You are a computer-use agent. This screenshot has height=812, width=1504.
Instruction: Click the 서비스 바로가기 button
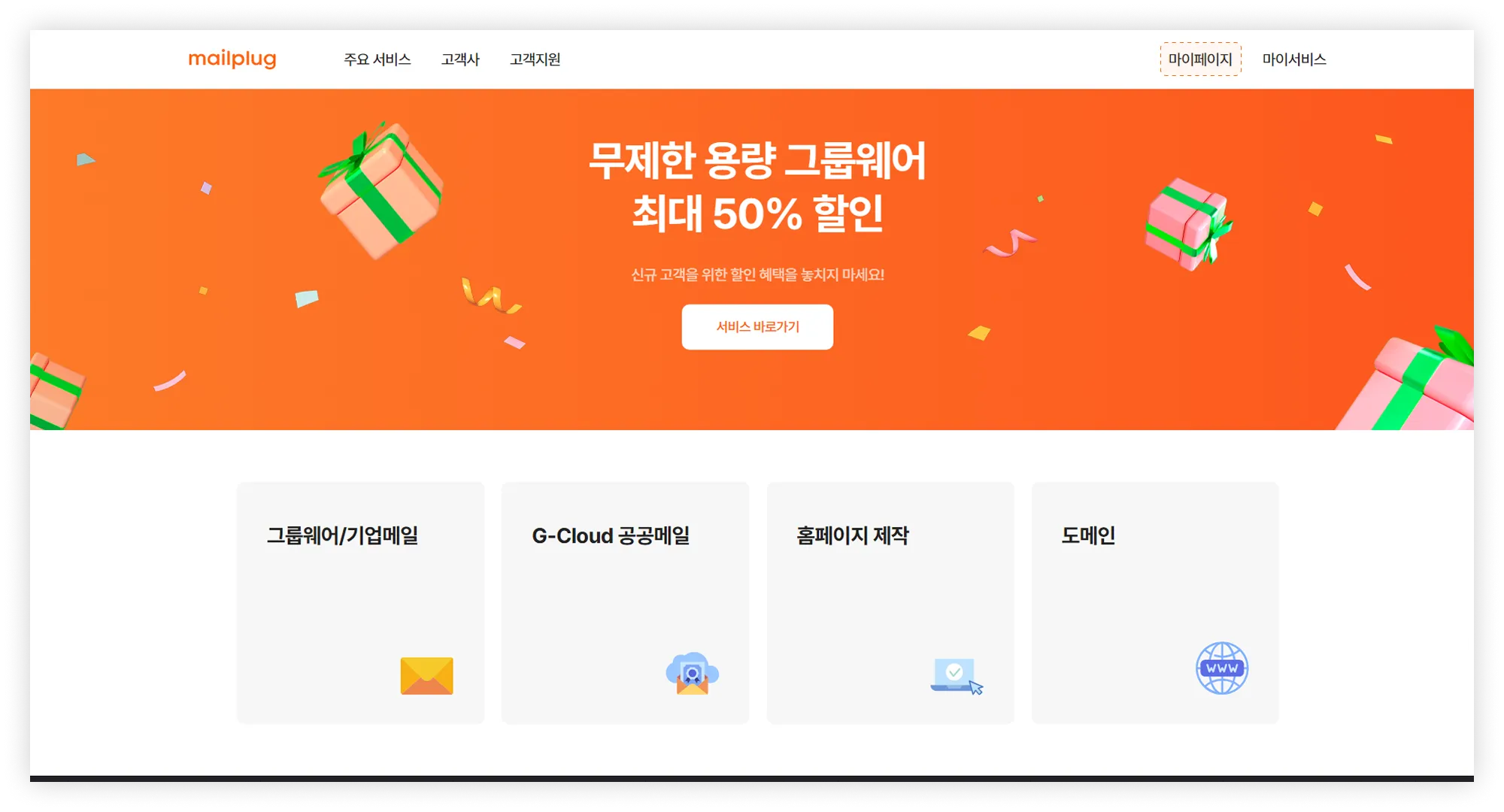[757, 326]
